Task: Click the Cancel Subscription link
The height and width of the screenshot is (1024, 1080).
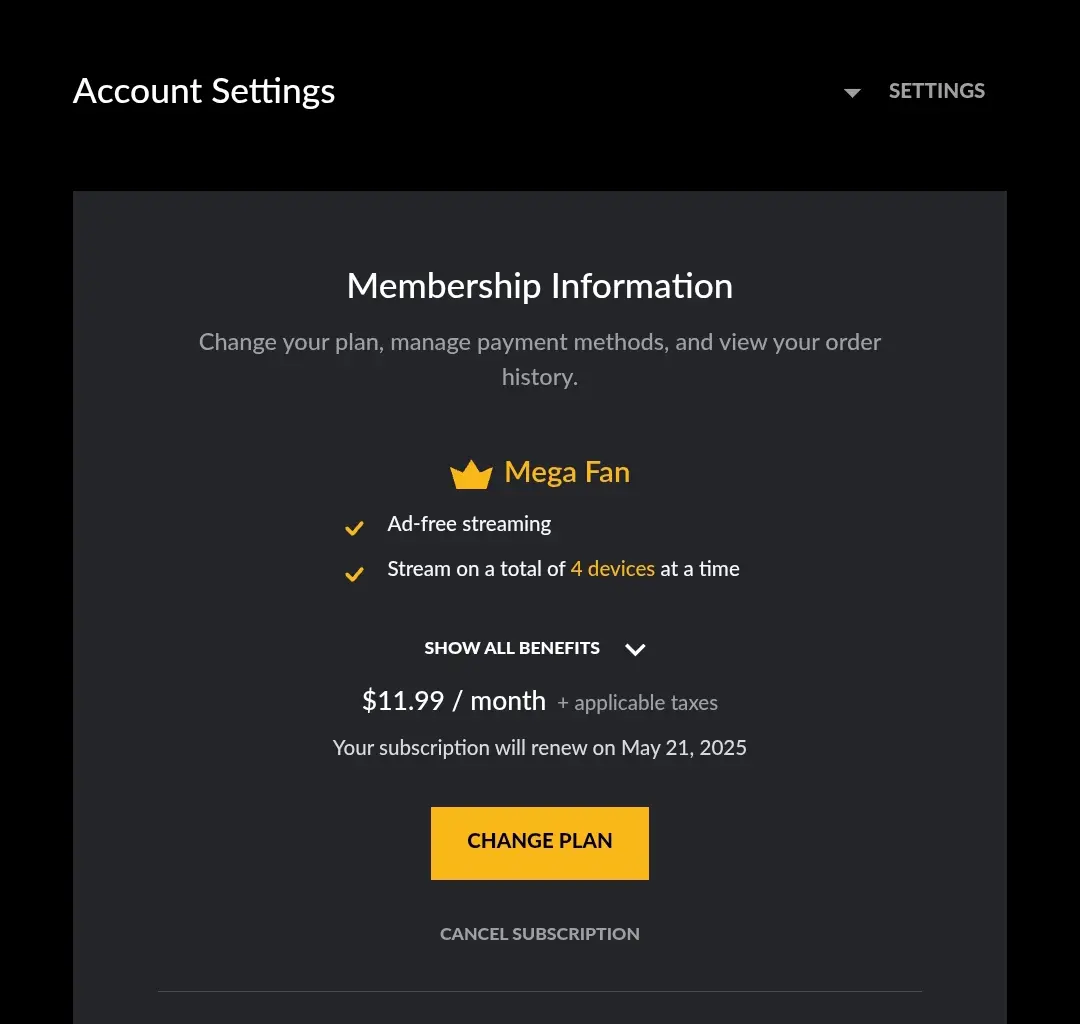Action: (x=540, y=934)
